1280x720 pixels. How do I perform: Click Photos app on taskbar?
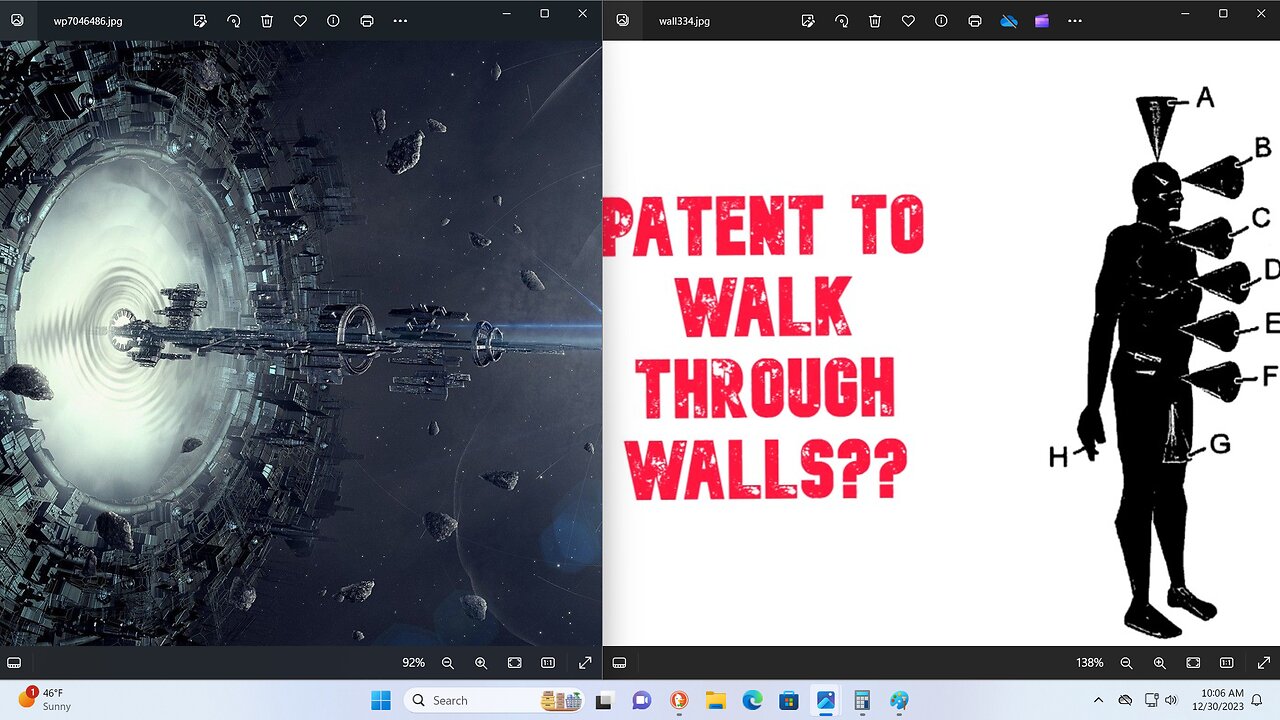[x=826, y=700]
